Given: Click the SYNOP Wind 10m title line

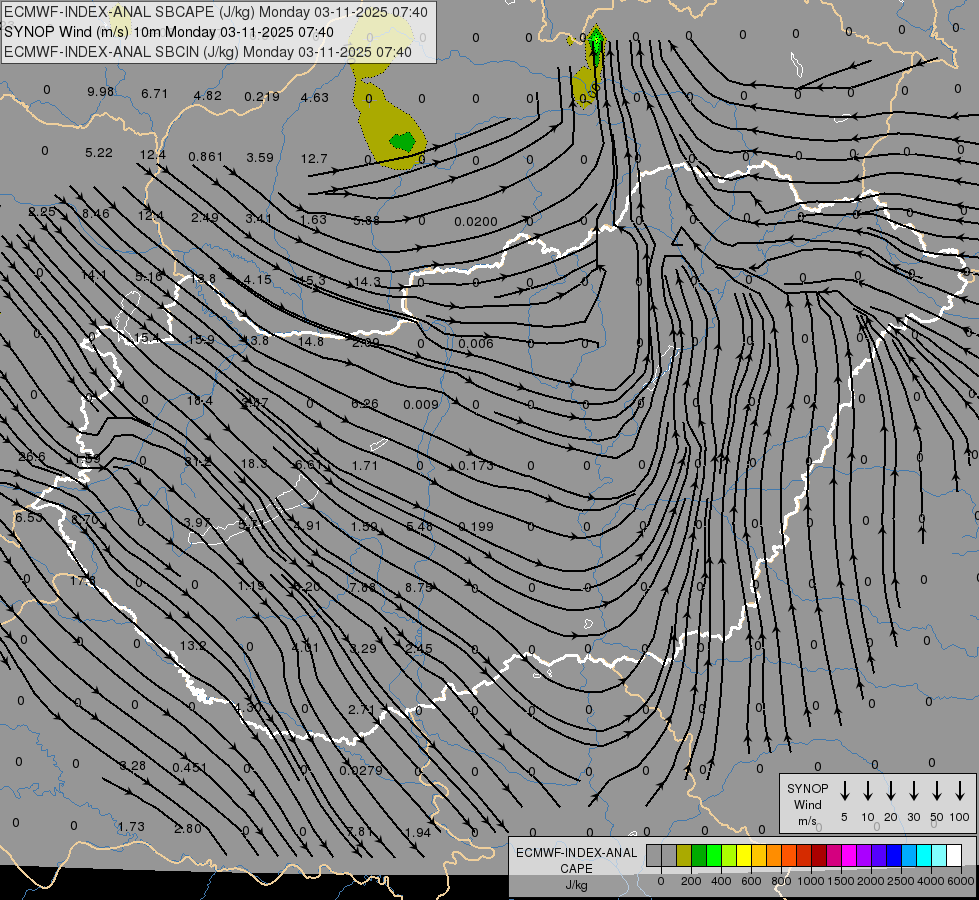Looking at the screenshot, I should [169, 32].
